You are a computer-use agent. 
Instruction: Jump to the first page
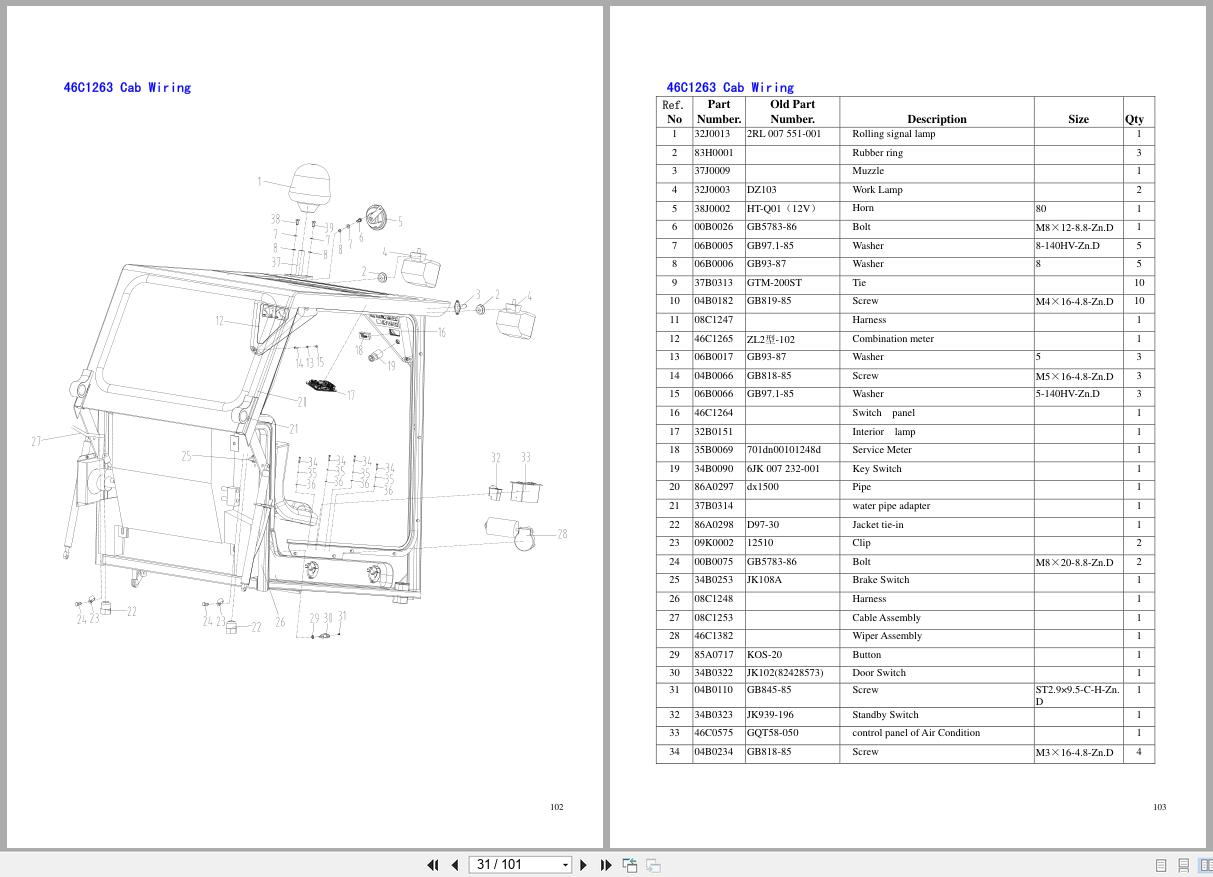click(433, 864)
